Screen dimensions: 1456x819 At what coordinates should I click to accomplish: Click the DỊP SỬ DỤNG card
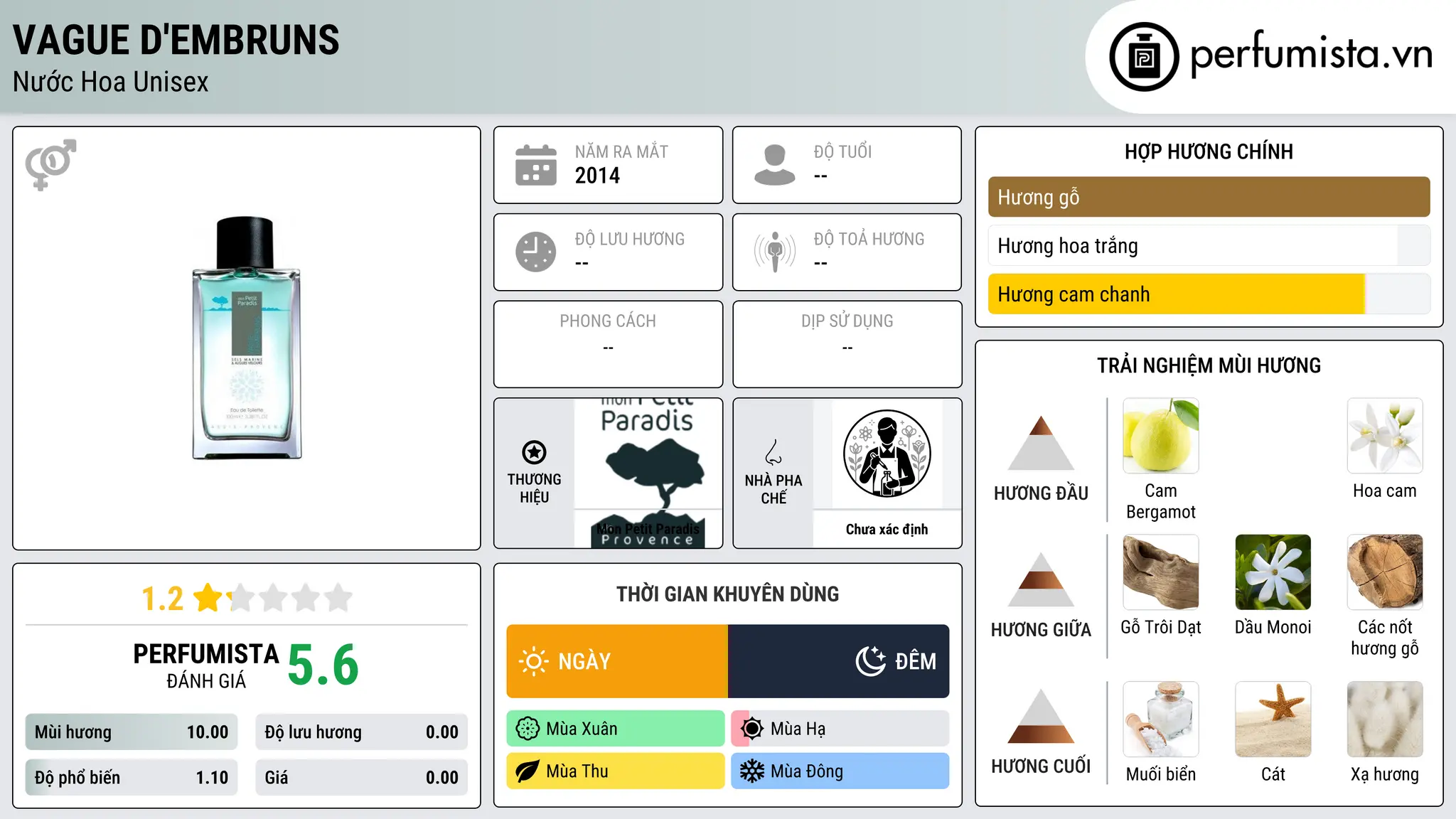(847, 344)
